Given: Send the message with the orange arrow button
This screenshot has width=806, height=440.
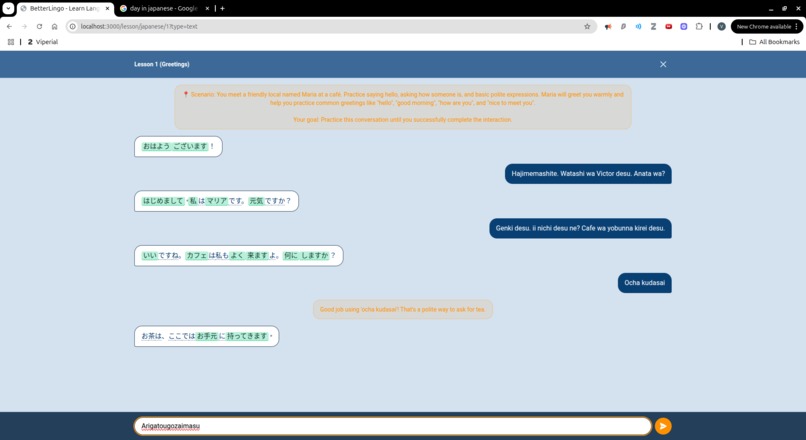Looking at the screenshot, I should (x=663, y=426).
